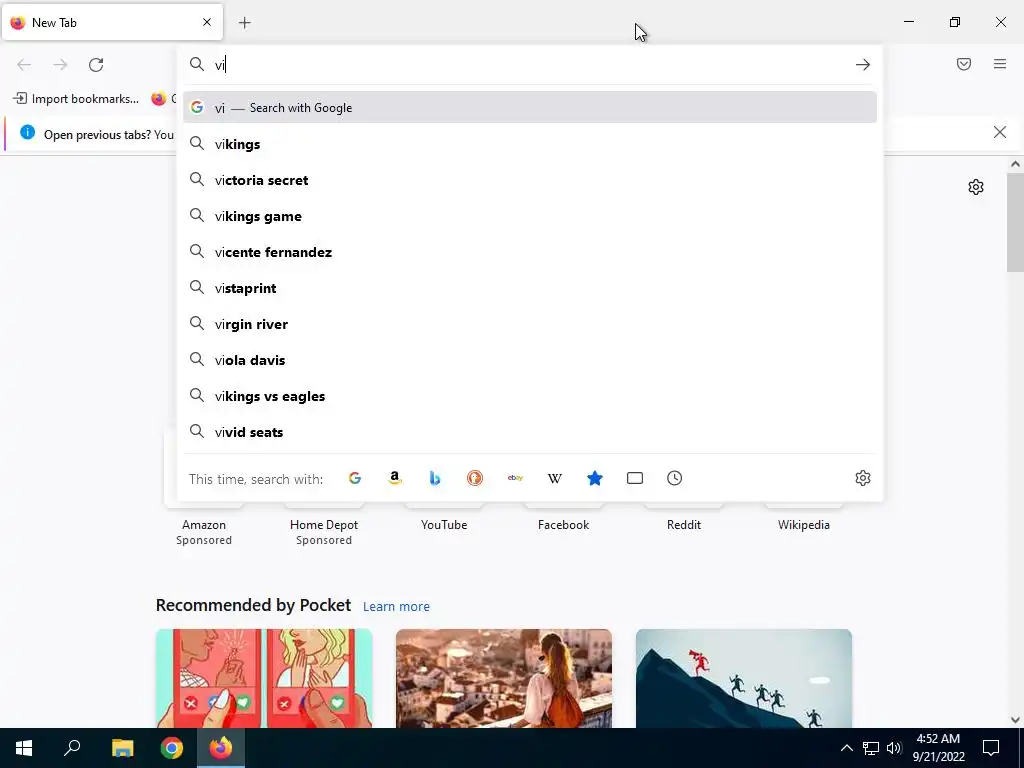Pick the 'vikings vs eagles' suggestion
Screen dimensions: 1024x768
click(530, 396)
